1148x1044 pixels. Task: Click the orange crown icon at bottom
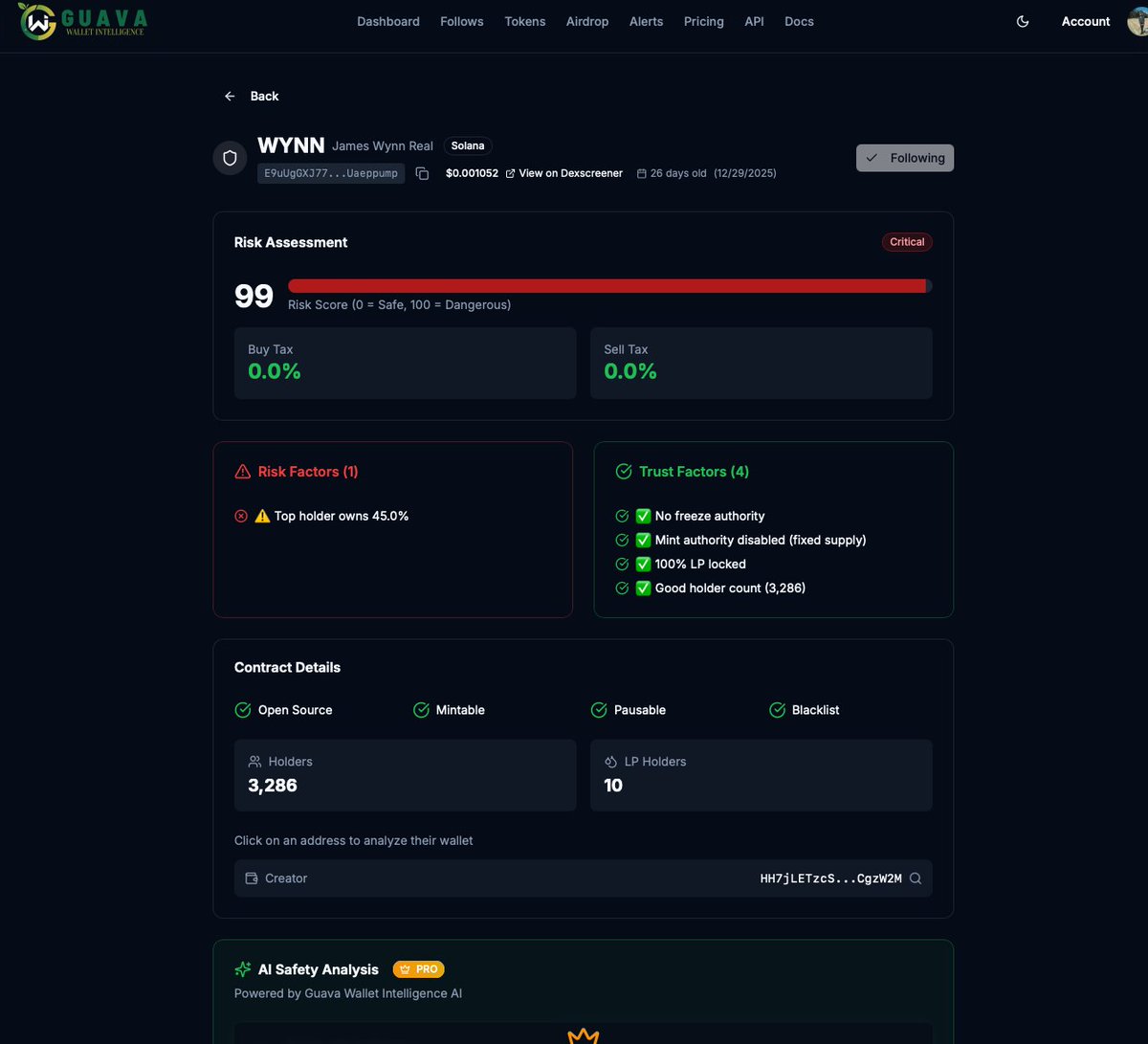pos(584,1036)
